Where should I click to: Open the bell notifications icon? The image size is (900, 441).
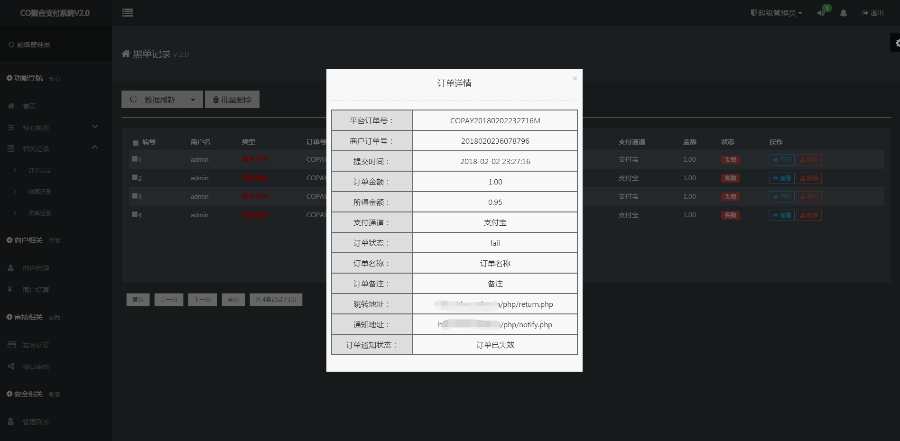pos(843,13)
